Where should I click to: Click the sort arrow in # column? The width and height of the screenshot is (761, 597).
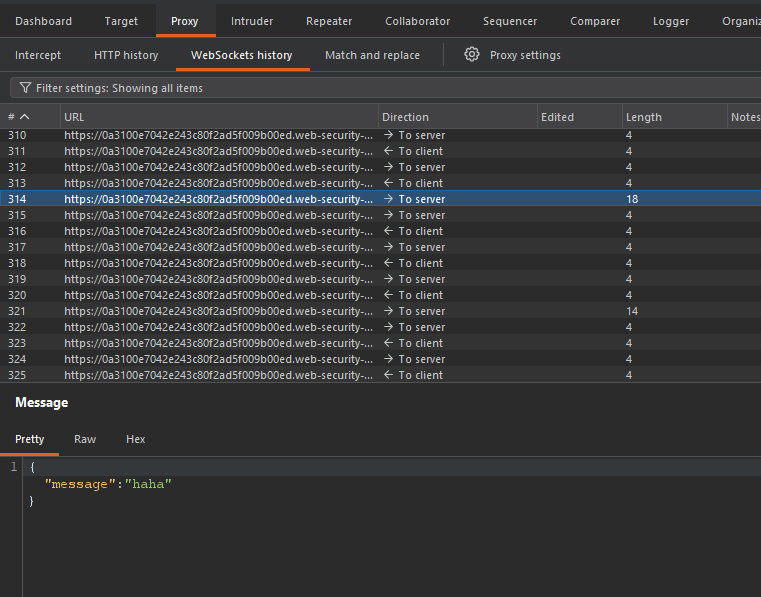pyautogui.click(x=25, y=117)
